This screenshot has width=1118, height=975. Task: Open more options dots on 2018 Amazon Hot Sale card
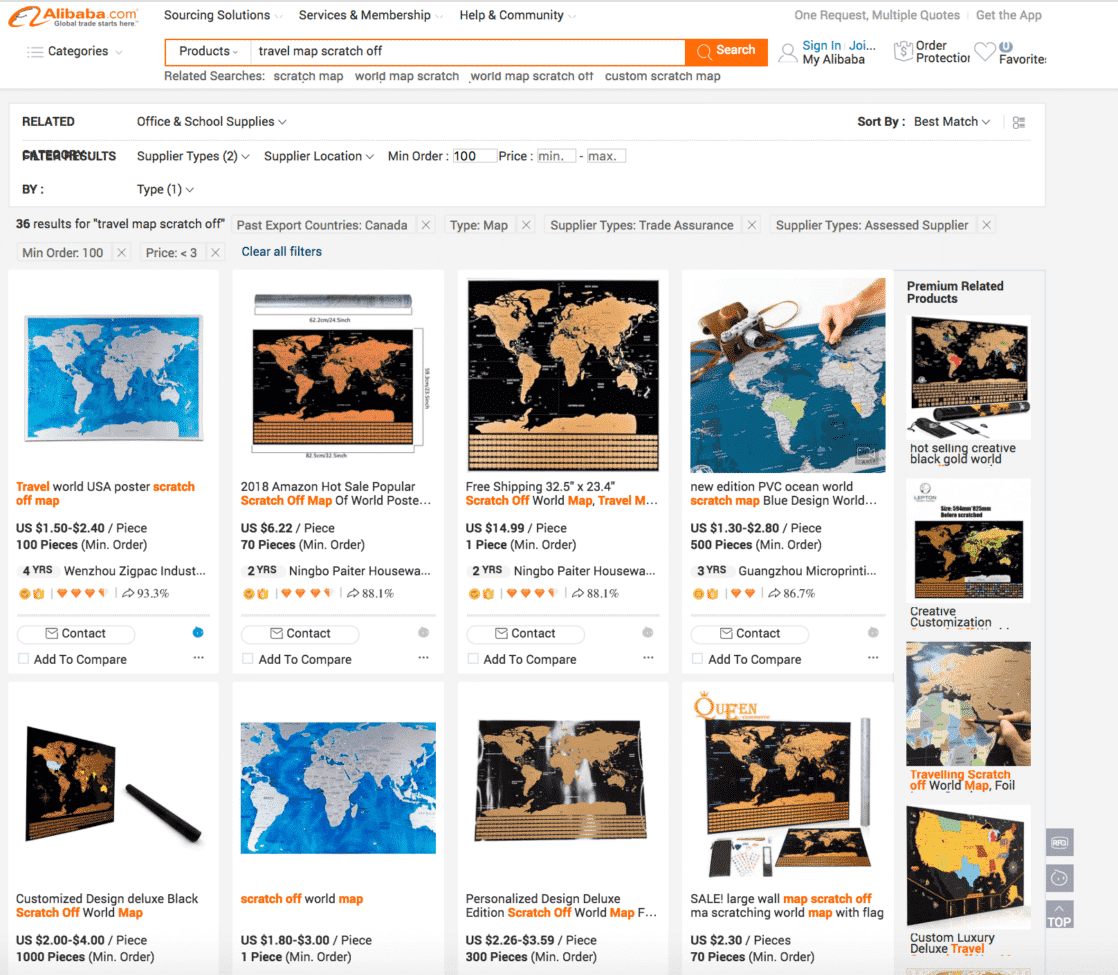click(x=424, y=658)
